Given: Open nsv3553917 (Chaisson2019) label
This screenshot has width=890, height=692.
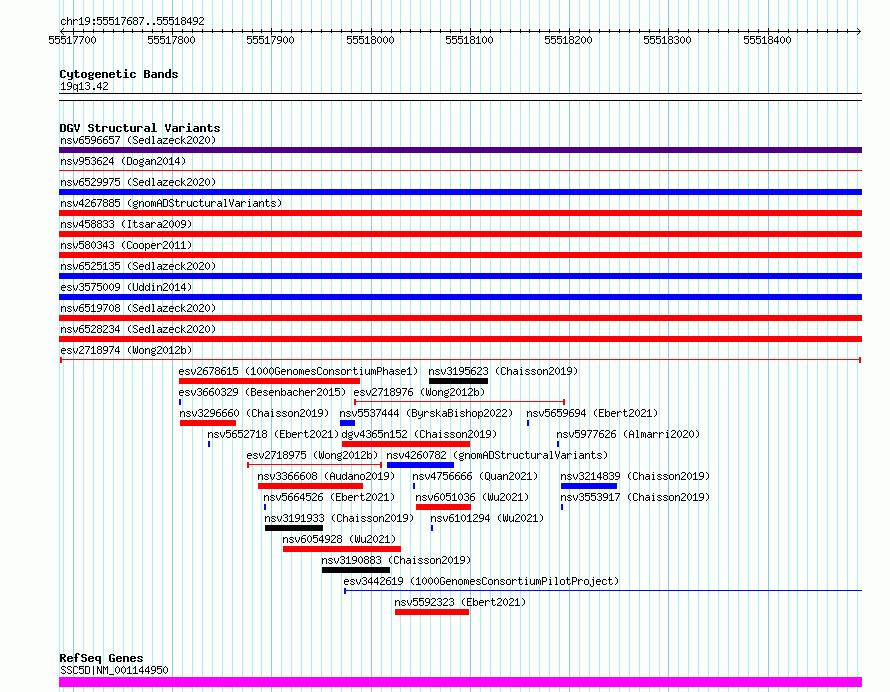Looking at the screenshot, I should point(635,497).
